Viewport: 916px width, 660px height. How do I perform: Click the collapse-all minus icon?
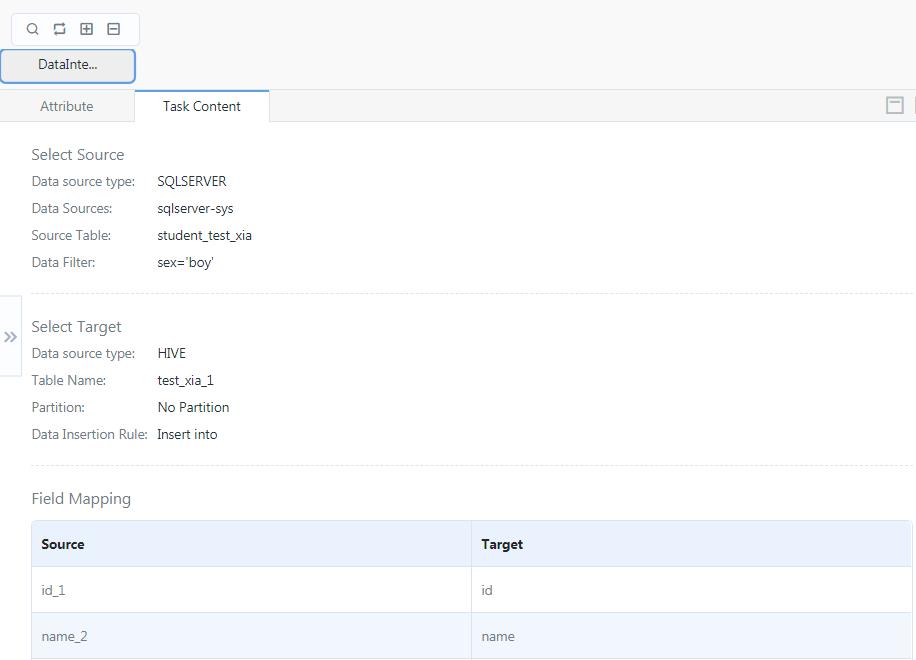click(x=113, y=29)
